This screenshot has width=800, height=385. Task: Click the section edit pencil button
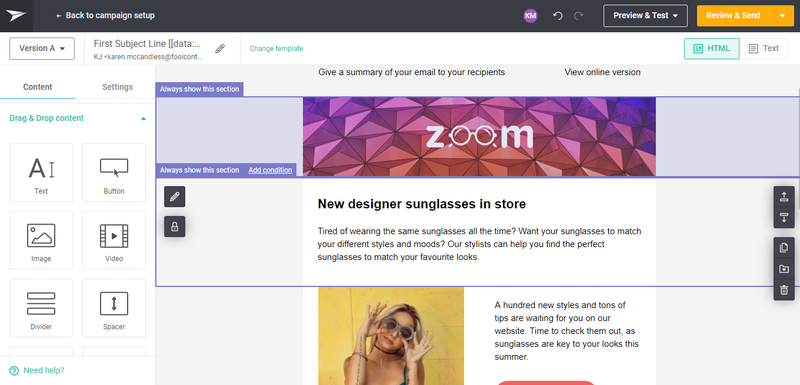point(174,197)
